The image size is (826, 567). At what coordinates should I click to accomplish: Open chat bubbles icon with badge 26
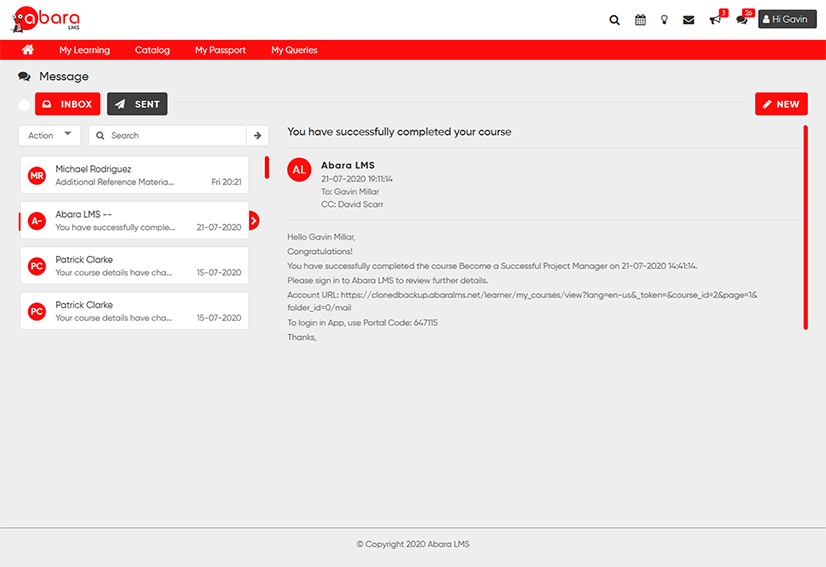(742, 20)
